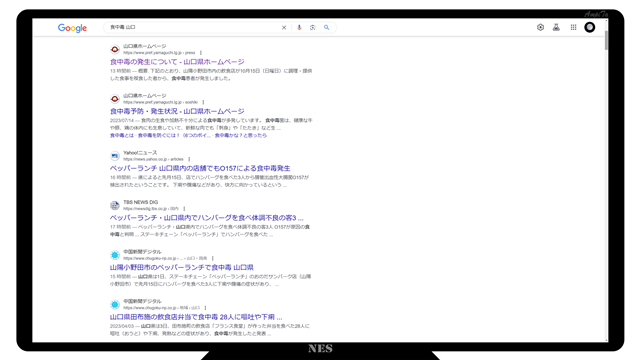
Task: Open the Google account avatar
Action: (x=590, y=27)
